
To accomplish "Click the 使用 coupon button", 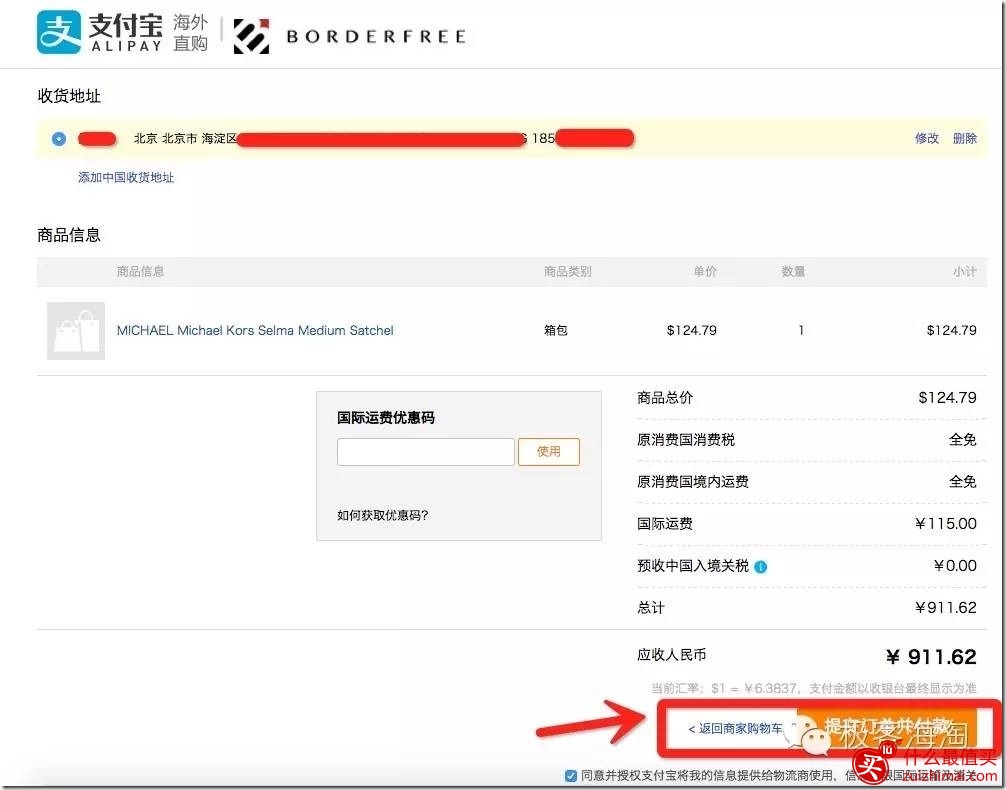I will (x=549, y=452).
